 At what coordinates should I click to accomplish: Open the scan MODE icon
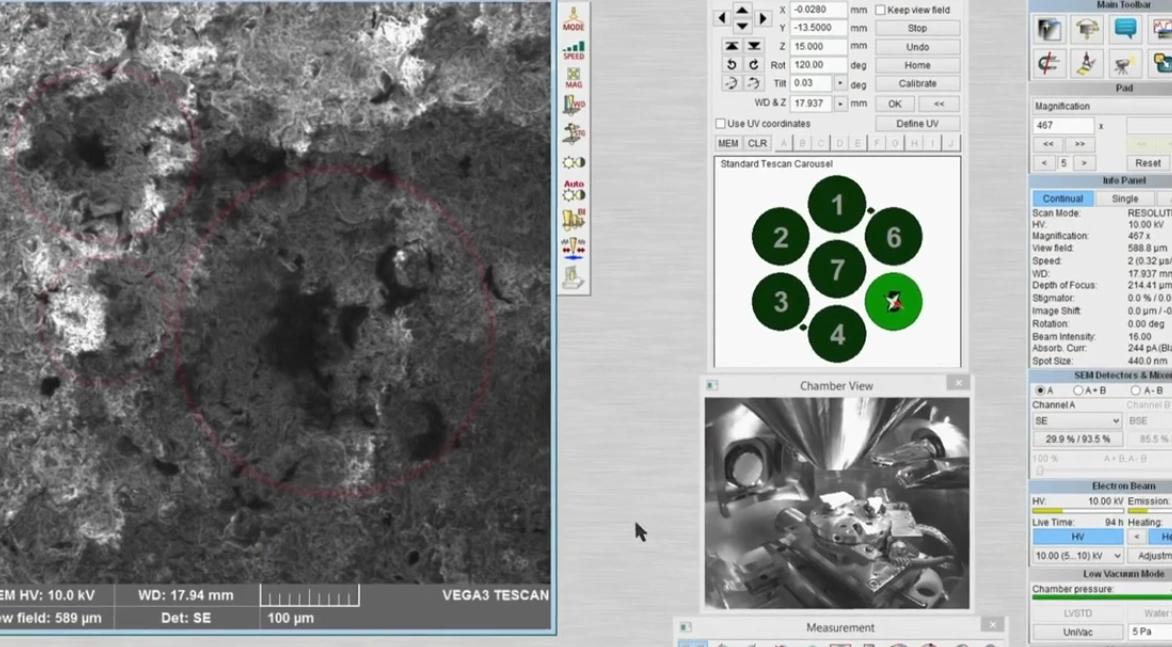(573, 19)
